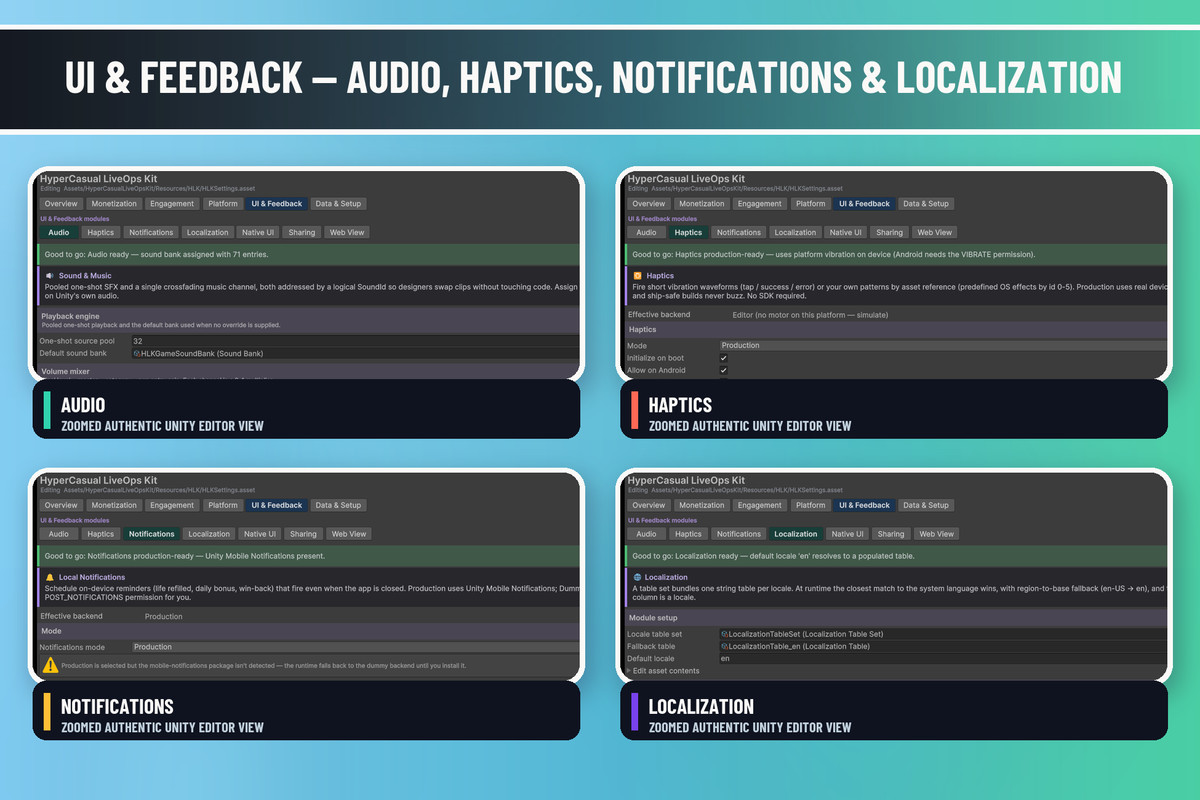1200x800 pixels.
Task: Click the Module setup section header
Action: click(x=896, y=618)
